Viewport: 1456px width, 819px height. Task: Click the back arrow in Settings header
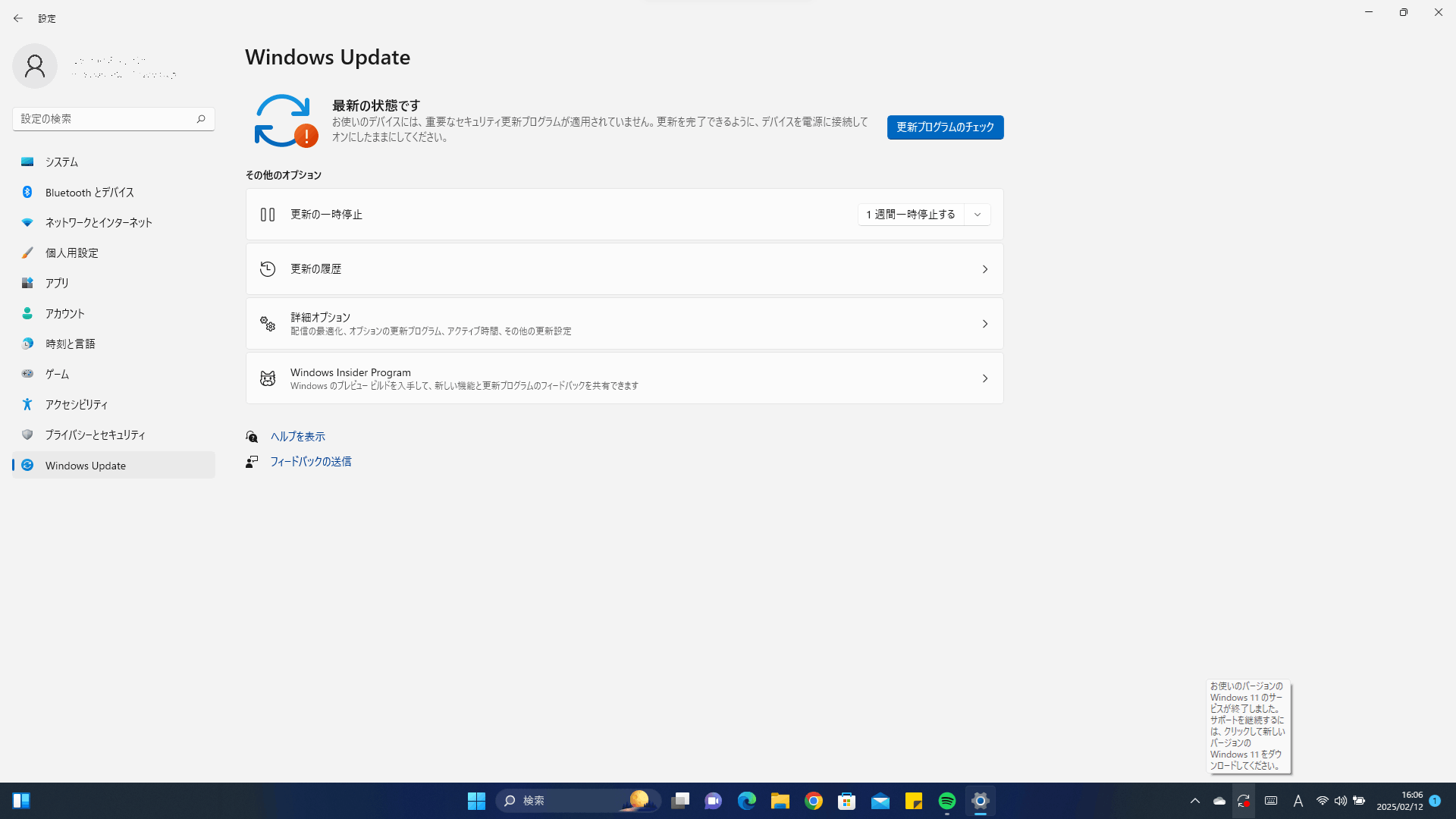(18, 18)
